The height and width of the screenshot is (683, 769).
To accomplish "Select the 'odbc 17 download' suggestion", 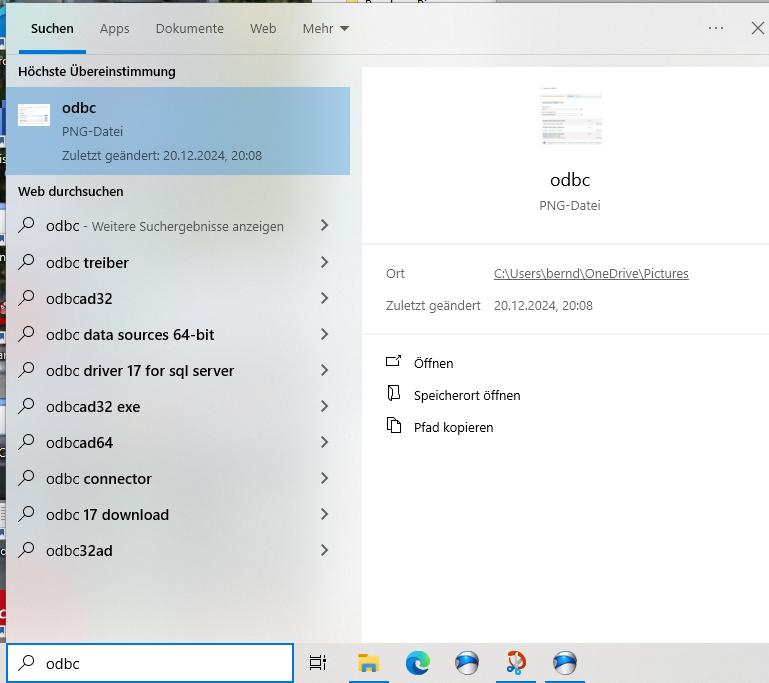I will [x=178, y=514].
